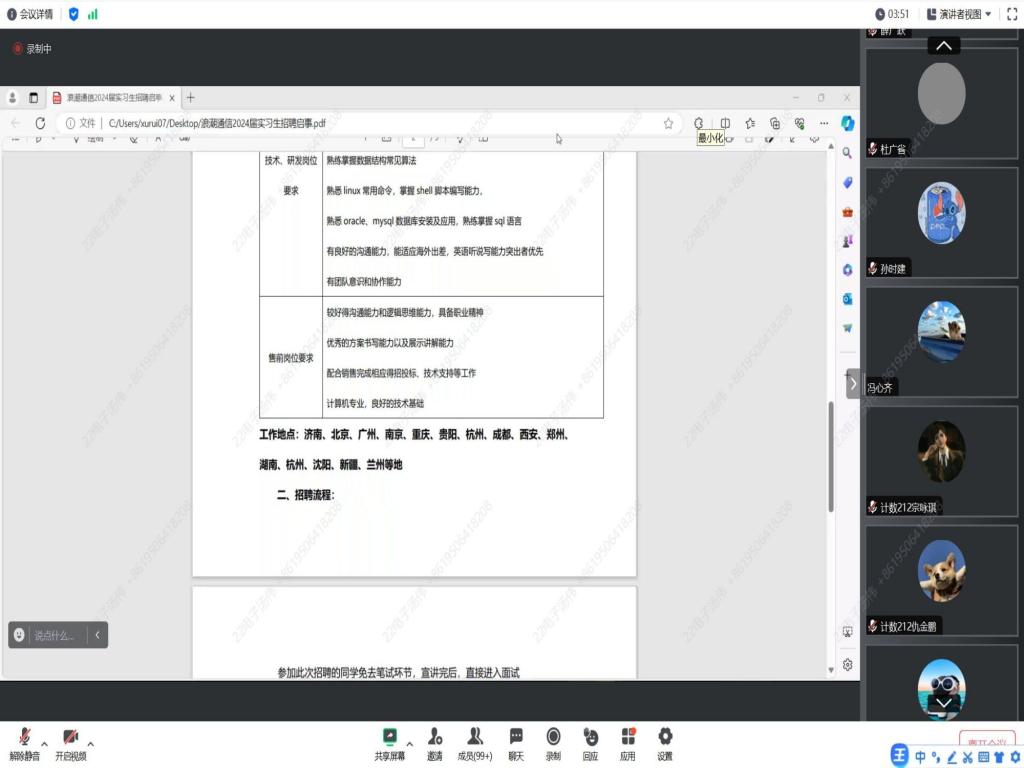1024x768 pixels.
Task: Select 杜广省's video thumbnail
Action: [x=941, y=103]
